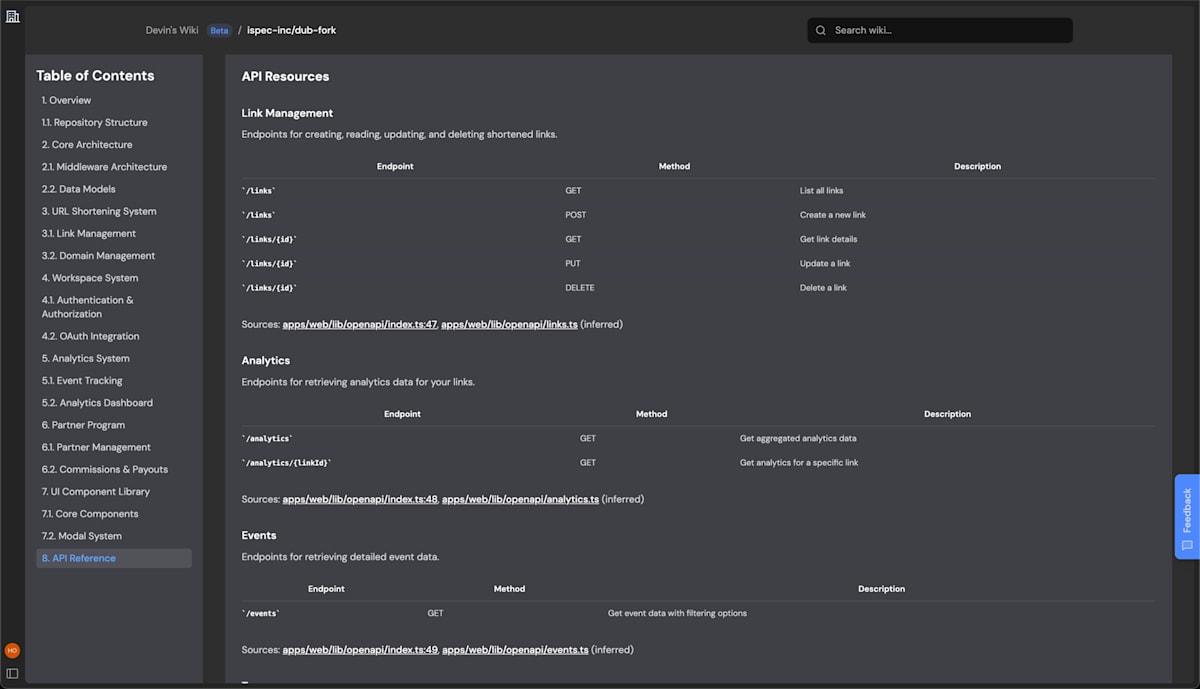
Task: Open the Feedback side tab
Action: (1187, 516)
